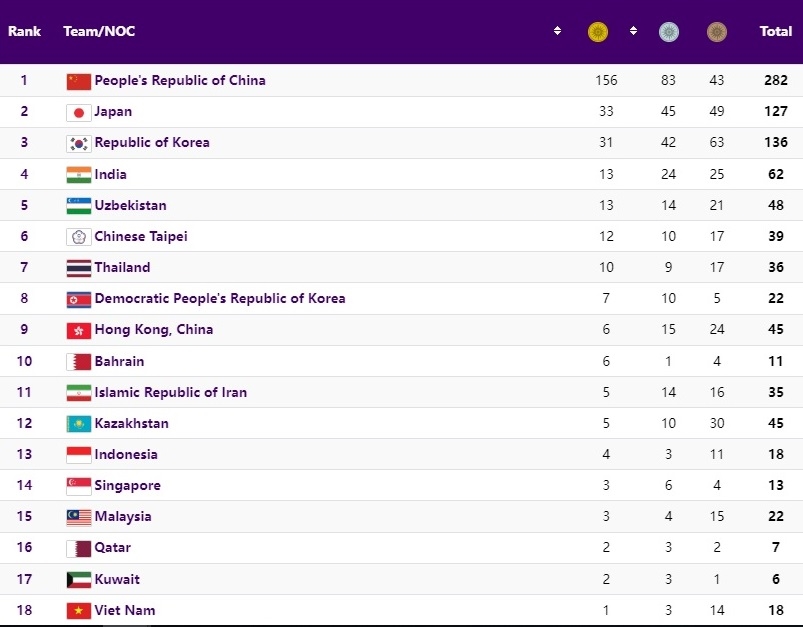Click the India flag icon

[78, 174]
